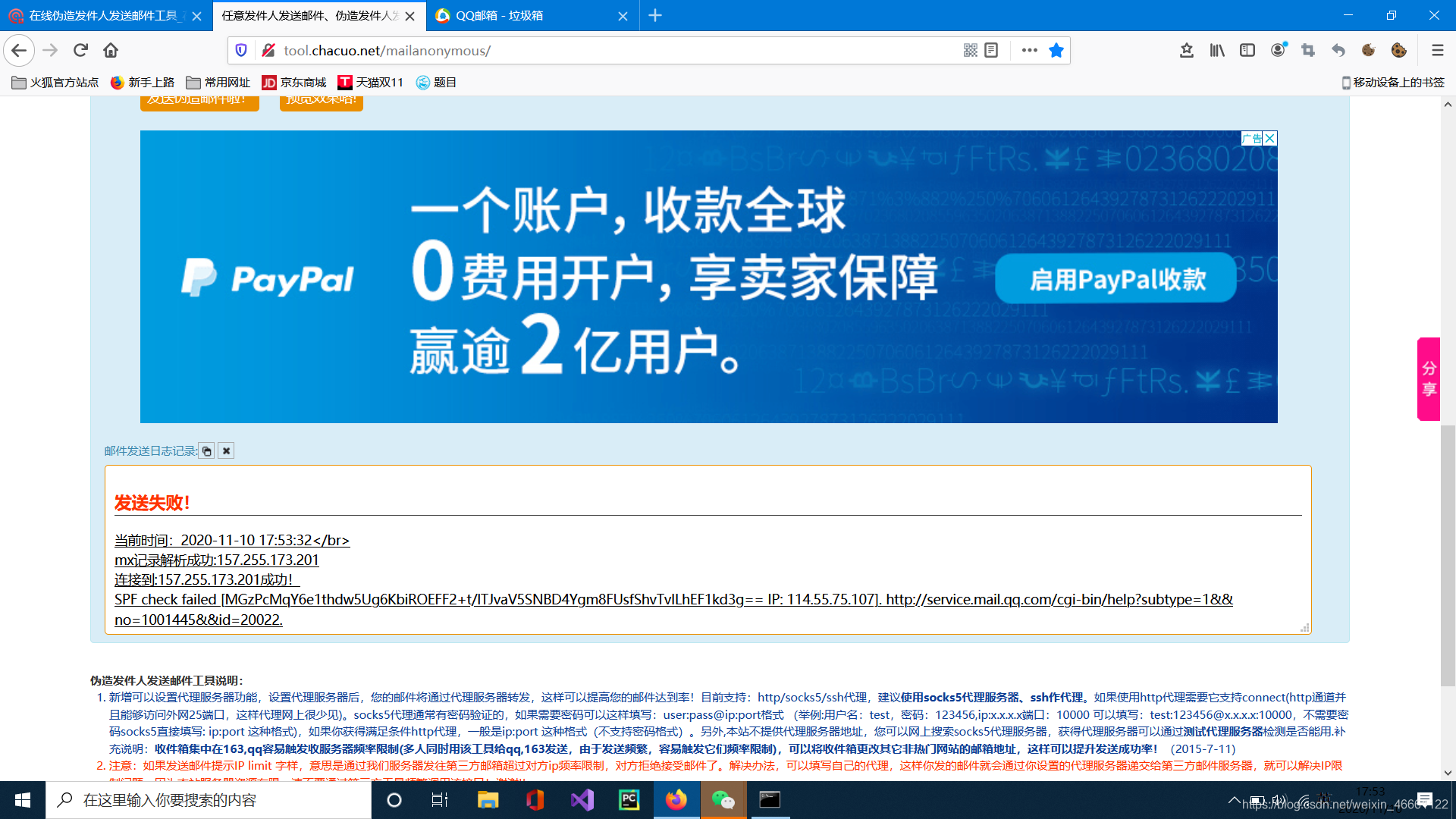Click the blue bookmark star

pyautogui.click(x=1056, y=50)
